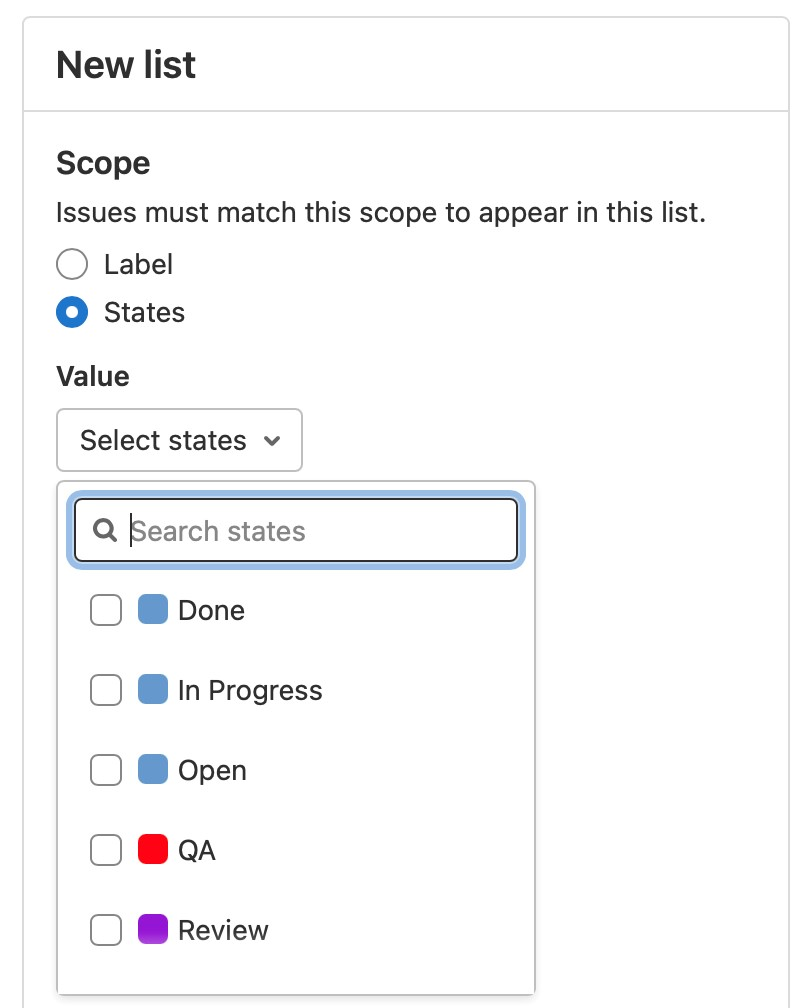The width and height of the screenshot is (812, 1008).
Task: Select the States scope radio button
Action: click(x=73, y=313)
